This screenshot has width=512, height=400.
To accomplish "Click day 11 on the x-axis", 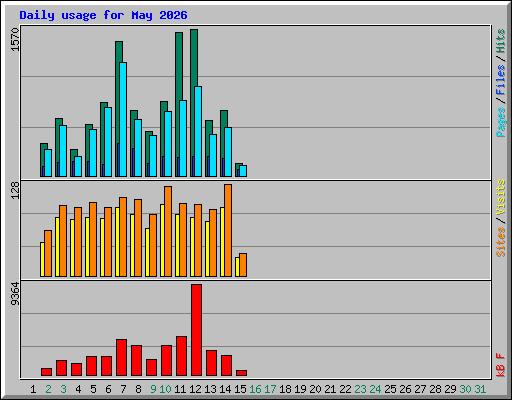I will pyautogui.click(x=180, y=389).
